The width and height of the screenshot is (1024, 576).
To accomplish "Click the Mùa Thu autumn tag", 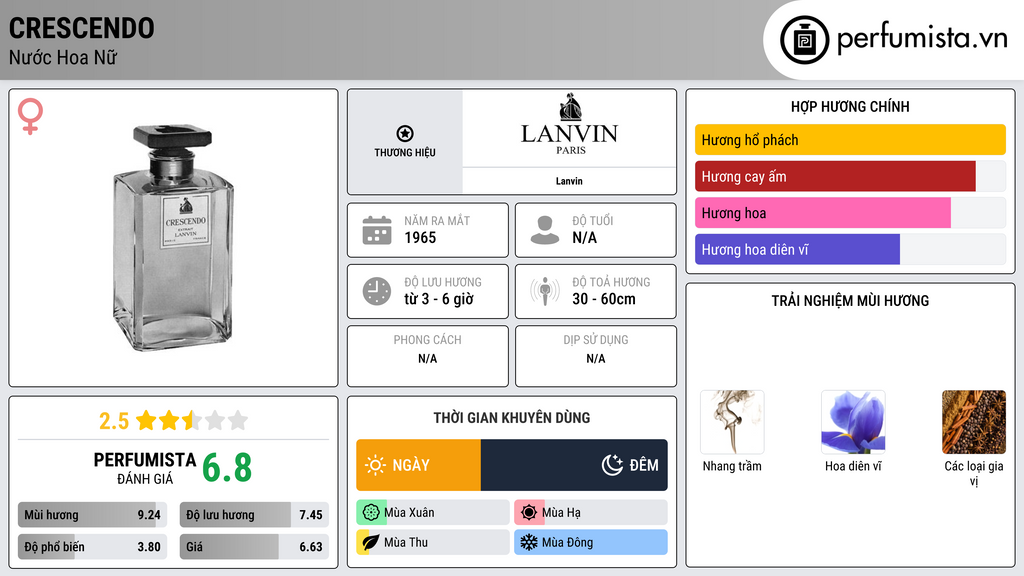I will pos(432,542).
